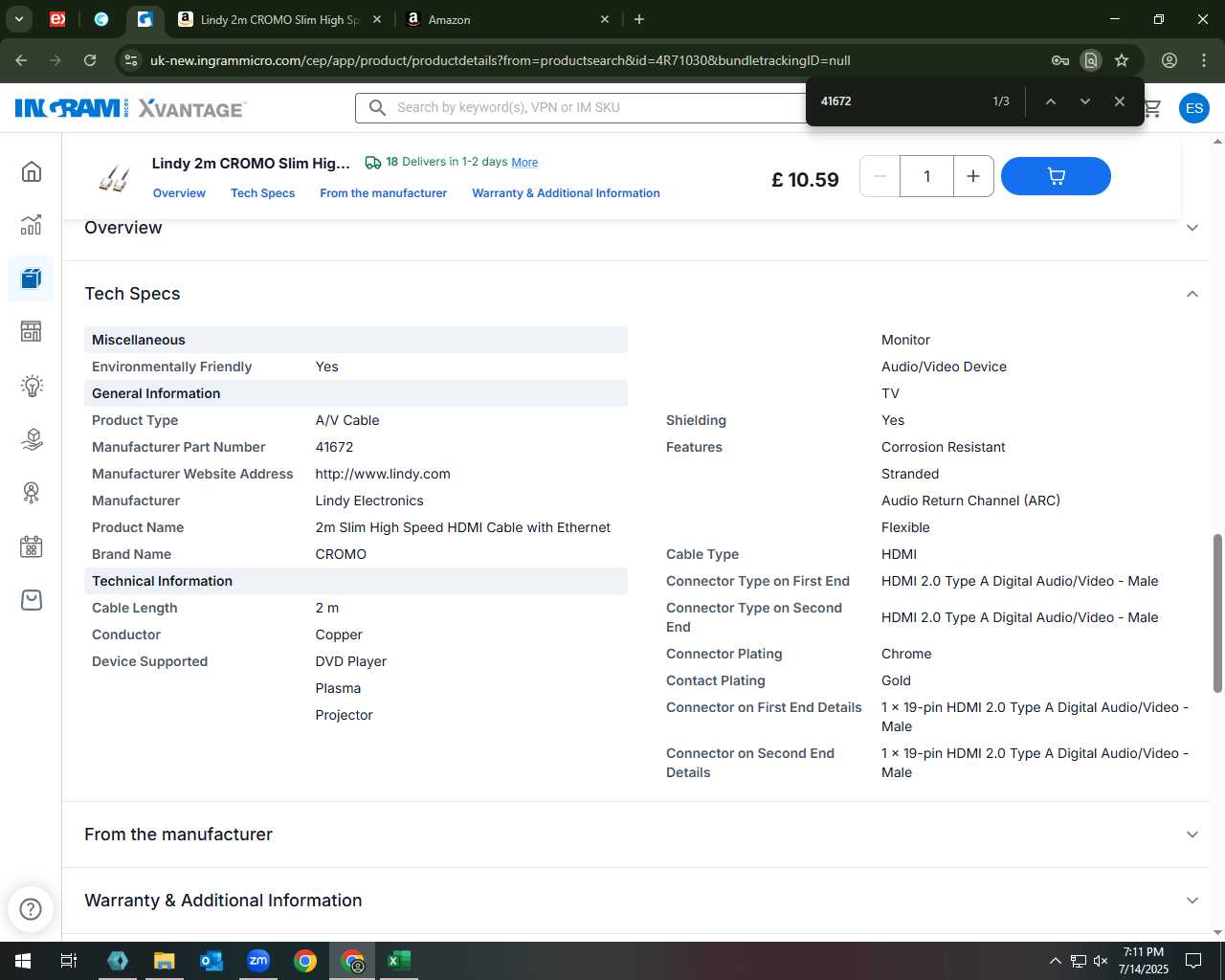Open the Home icon in the sidebar
The height and width of the screenshot is (980, 1225).
pyautogui.click(x=32, y=171)
